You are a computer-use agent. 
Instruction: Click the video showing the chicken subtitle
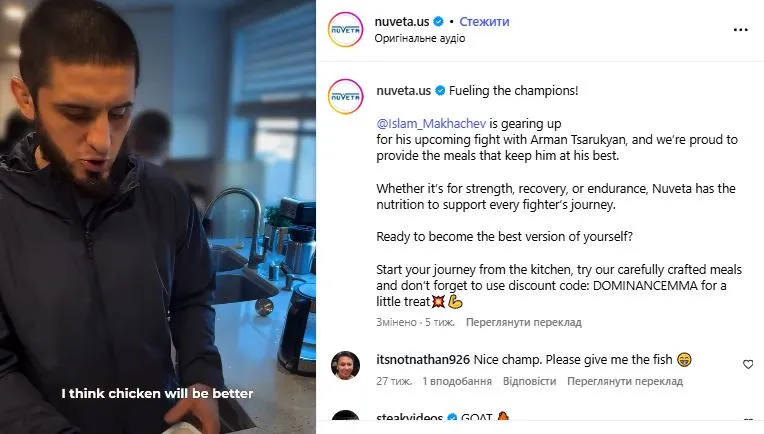157,217
